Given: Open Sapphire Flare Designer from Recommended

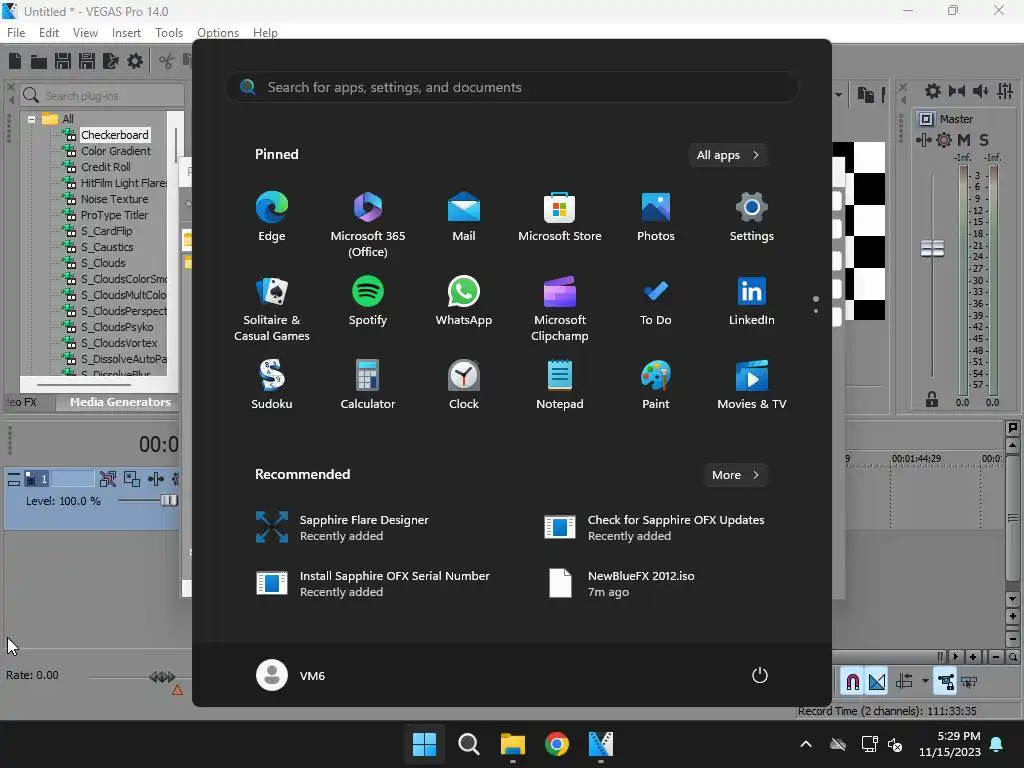Looking at the screenshot, I should [342, 528].
